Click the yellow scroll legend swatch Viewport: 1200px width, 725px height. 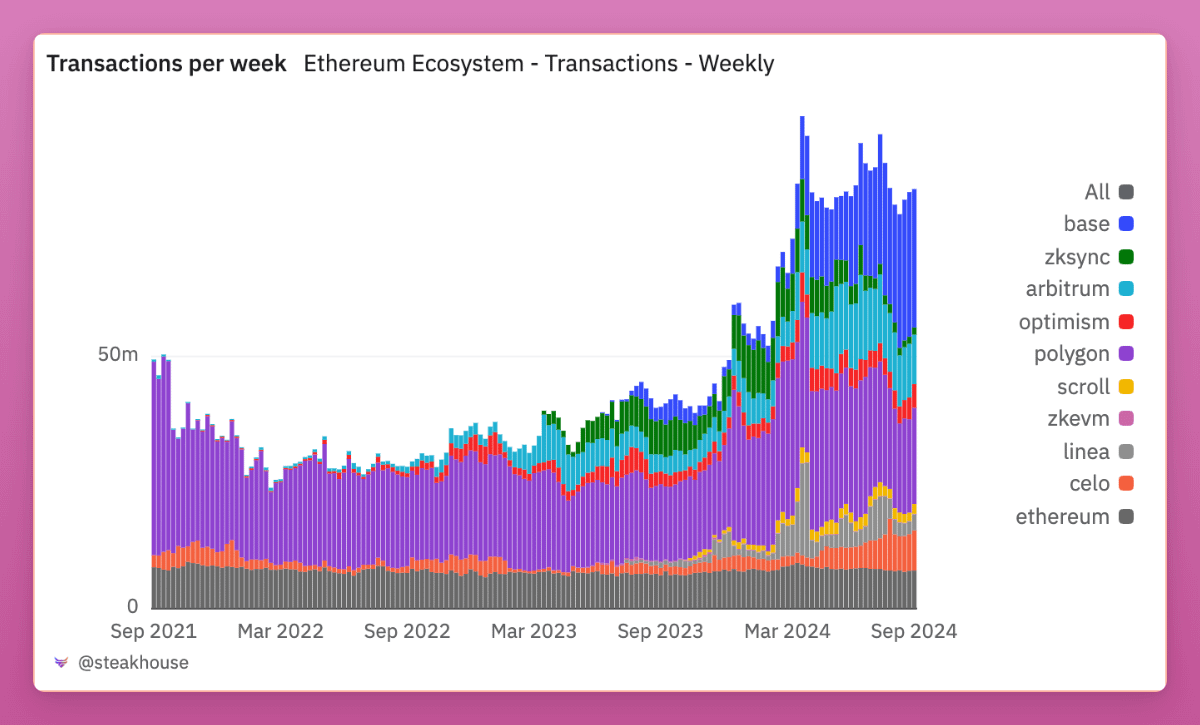coord(1126,387)
